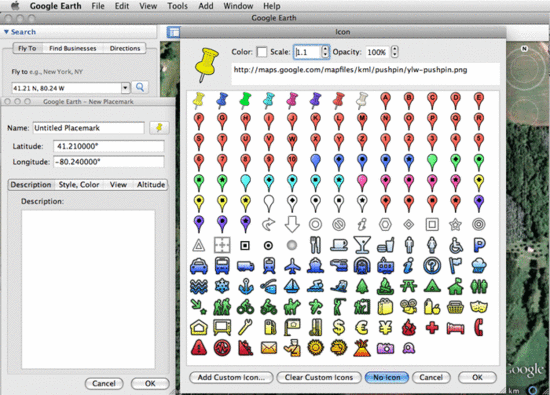550x395 pixels.
Task: Choose the wheelchair accessibility icon
Action: click(x=455, y=245)
